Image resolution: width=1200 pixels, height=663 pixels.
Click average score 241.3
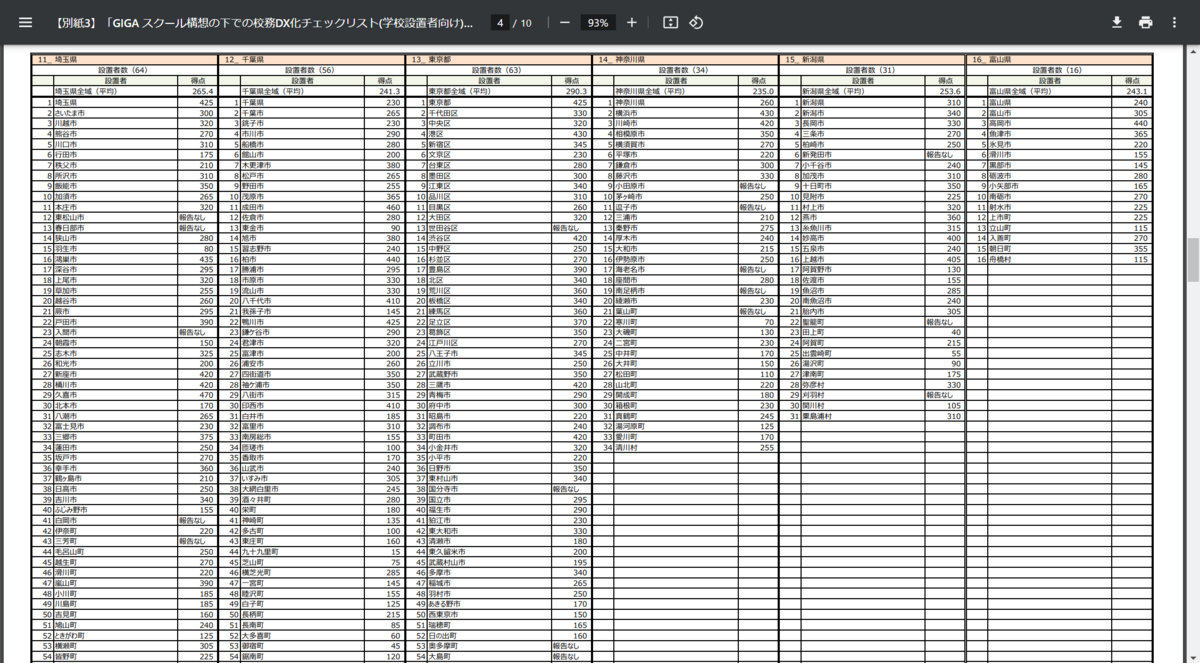coord(389,91)
